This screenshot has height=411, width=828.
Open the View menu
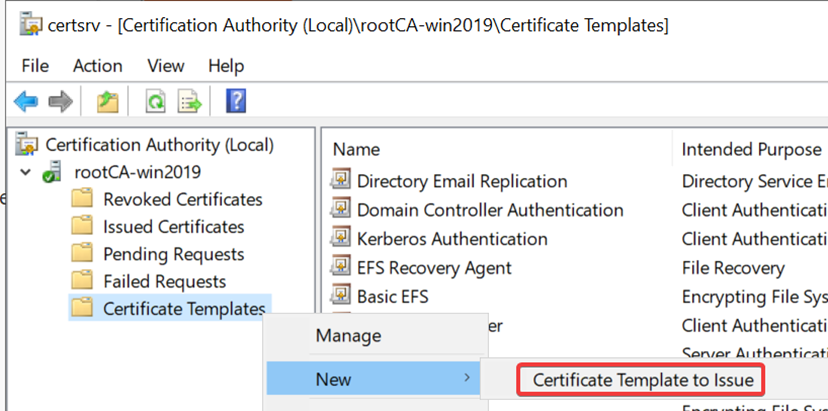(x=165, y=66)
